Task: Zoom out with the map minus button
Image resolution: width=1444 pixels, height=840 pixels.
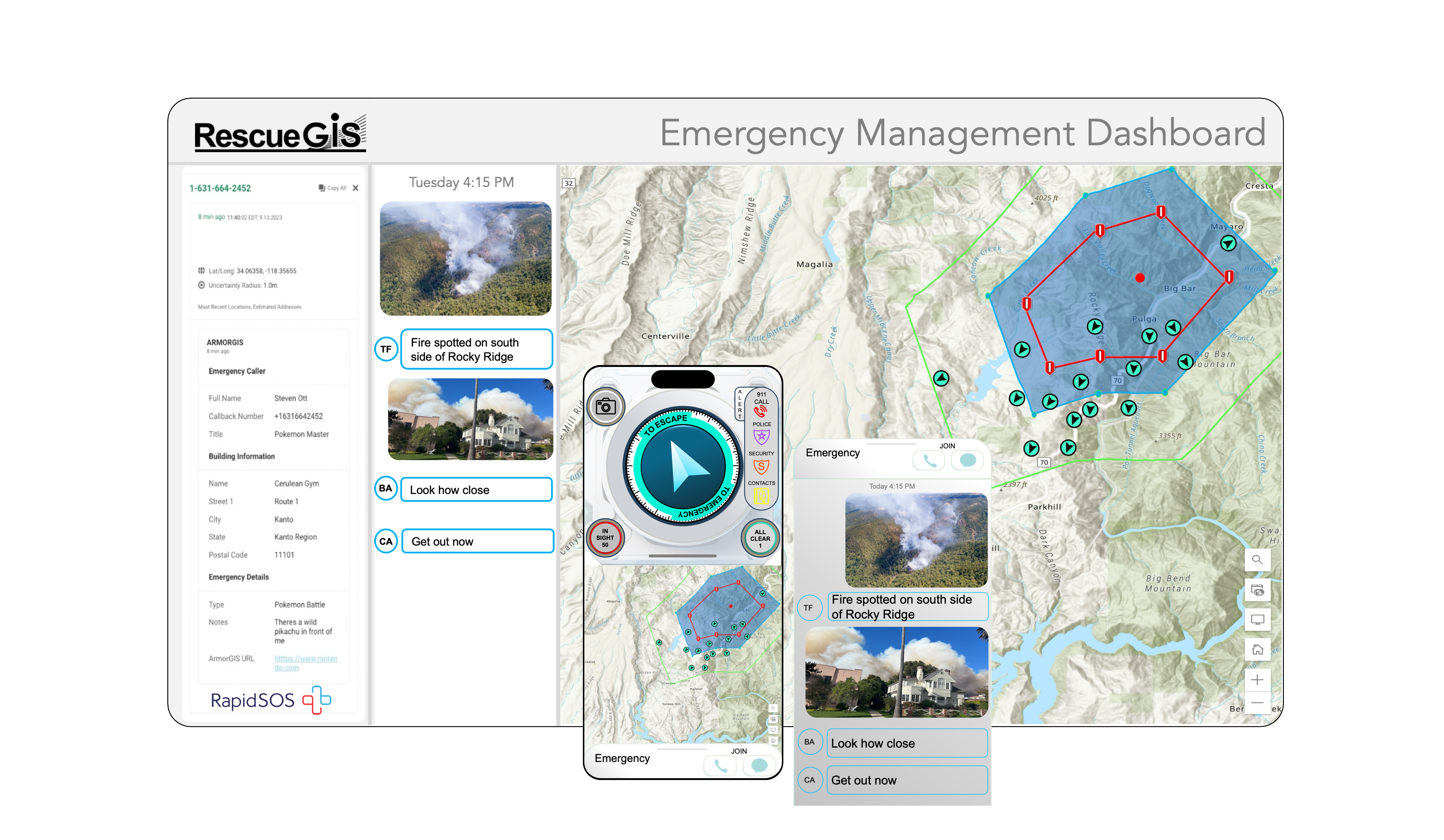Action: pos(1257,702)
